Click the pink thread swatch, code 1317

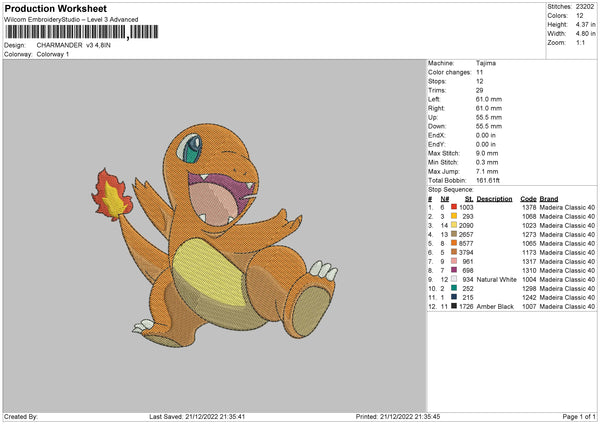pyautogui.click(x=455, y=261)
